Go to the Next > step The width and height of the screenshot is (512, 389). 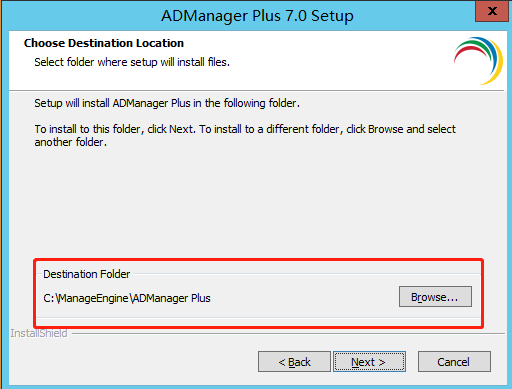[369, 362]
